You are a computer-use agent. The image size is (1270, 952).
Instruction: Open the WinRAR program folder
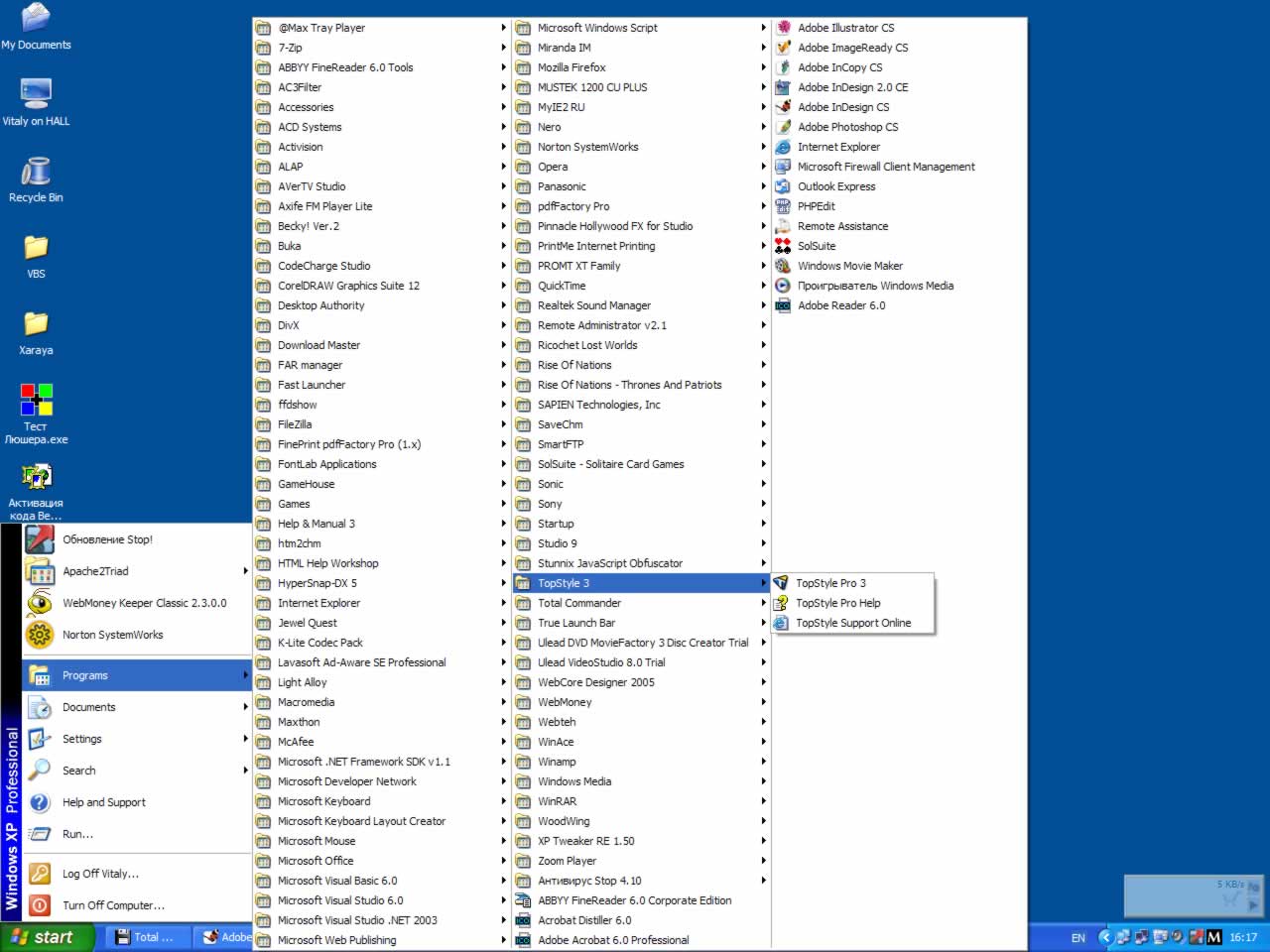pos(642,801)
